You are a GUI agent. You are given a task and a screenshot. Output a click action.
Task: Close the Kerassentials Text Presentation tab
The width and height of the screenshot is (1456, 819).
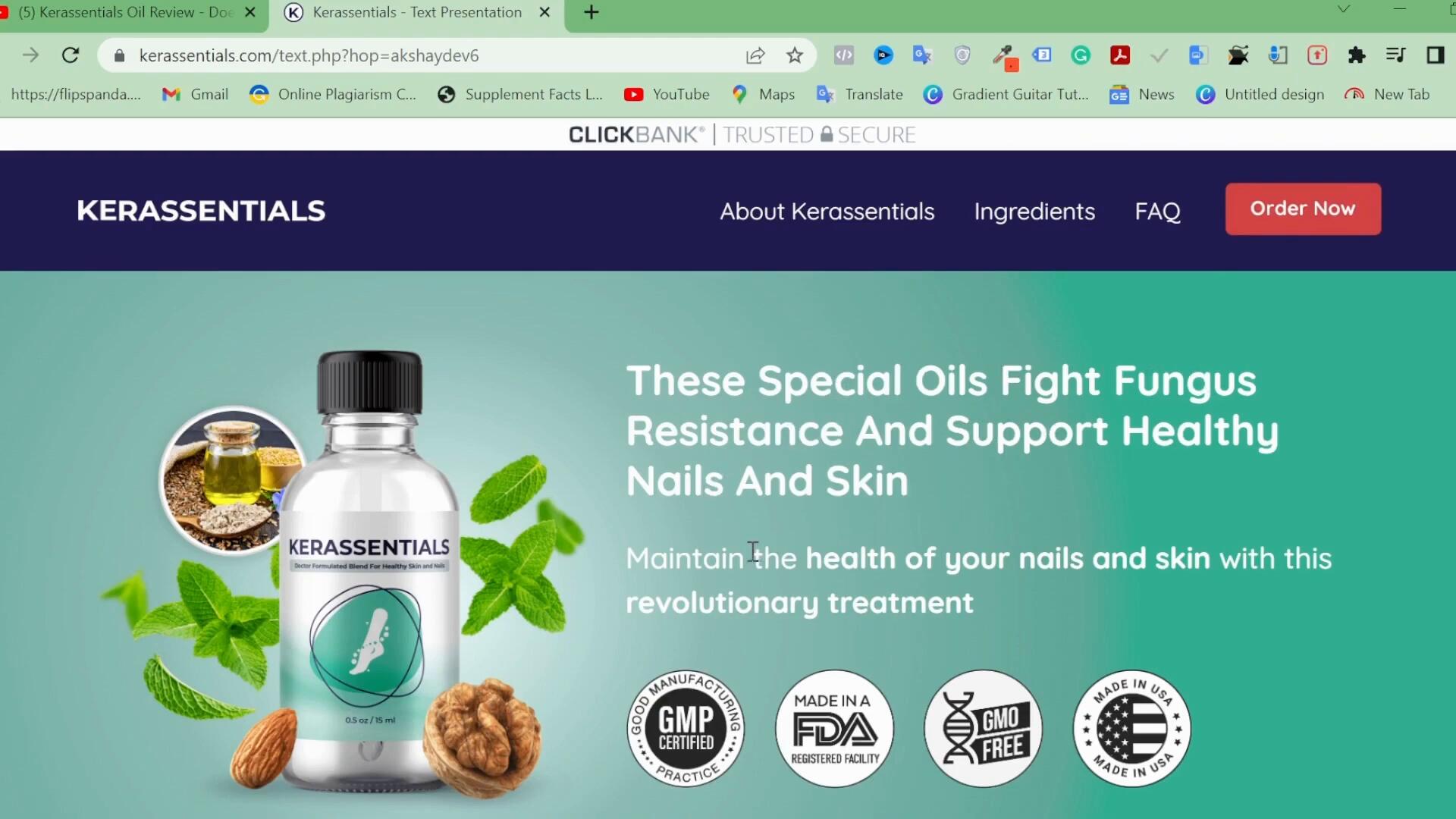pos(544,12)
